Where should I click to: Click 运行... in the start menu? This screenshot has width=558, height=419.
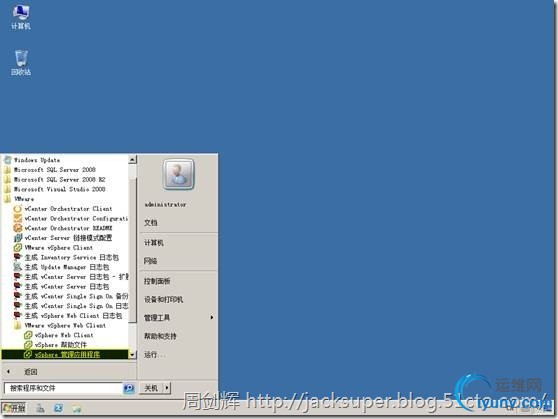tap(155, 355)
